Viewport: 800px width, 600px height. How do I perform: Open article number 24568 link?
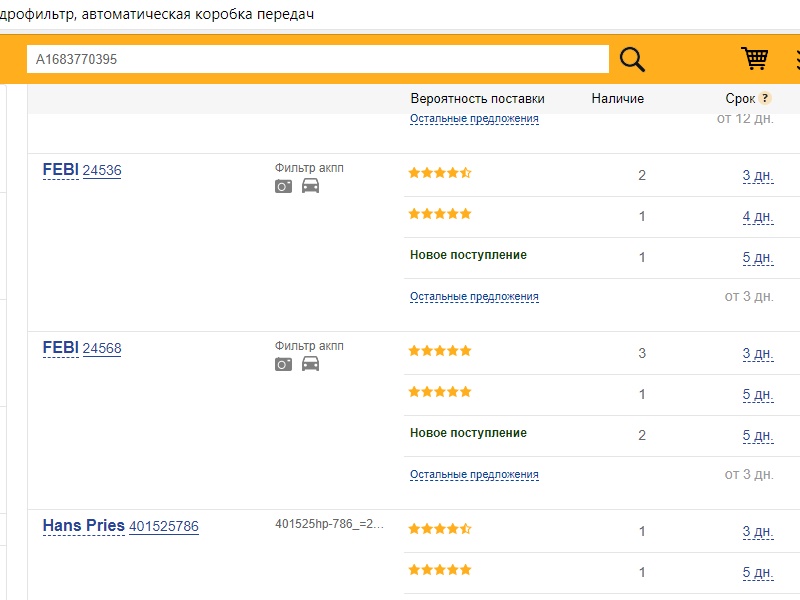point(102,349)
